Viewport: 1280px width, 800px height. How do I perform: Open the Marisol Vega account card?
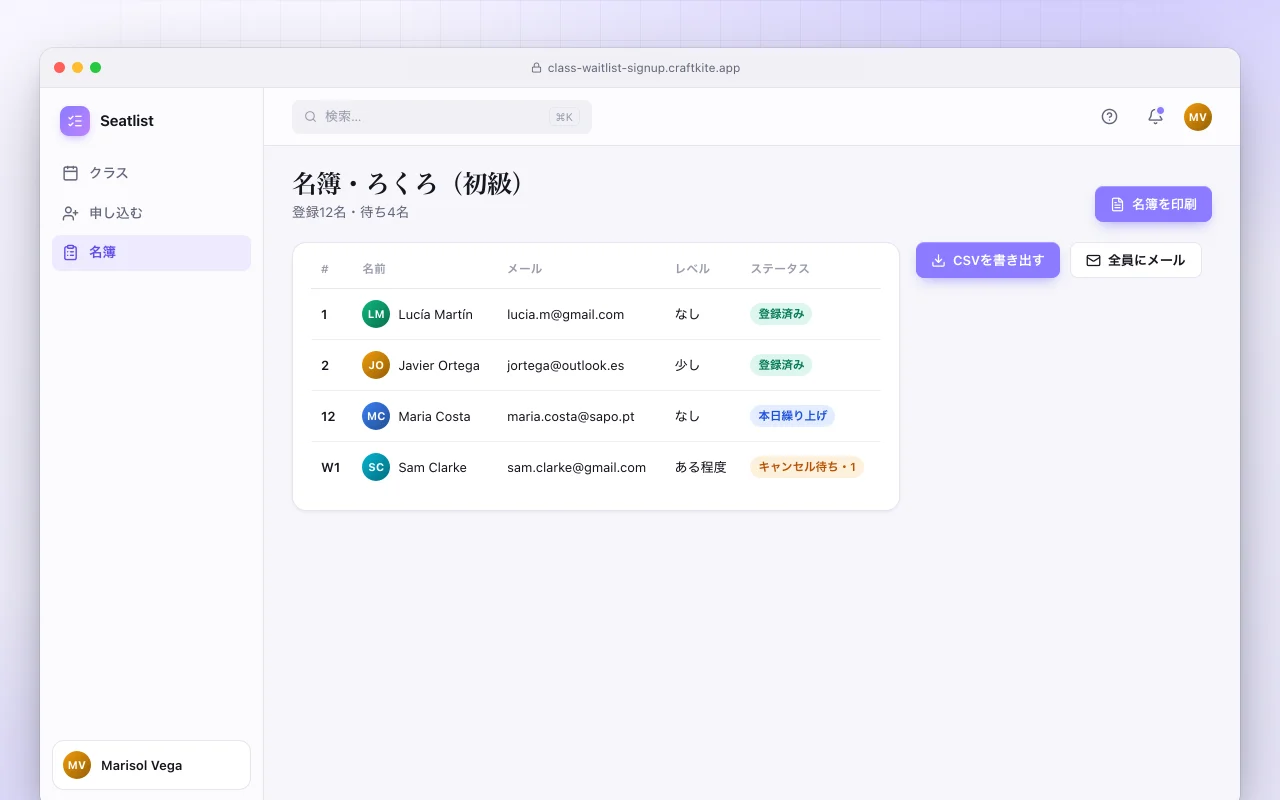[x=151, y=765]
